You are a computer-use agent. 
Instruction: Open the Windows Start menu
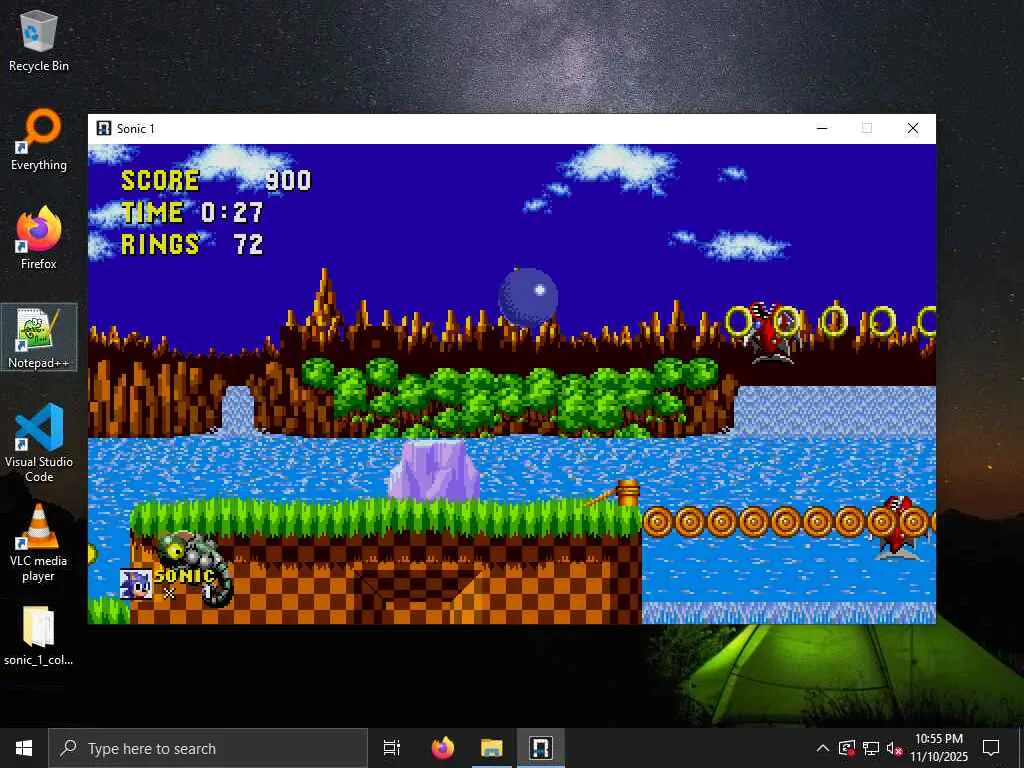pos(24,748)
